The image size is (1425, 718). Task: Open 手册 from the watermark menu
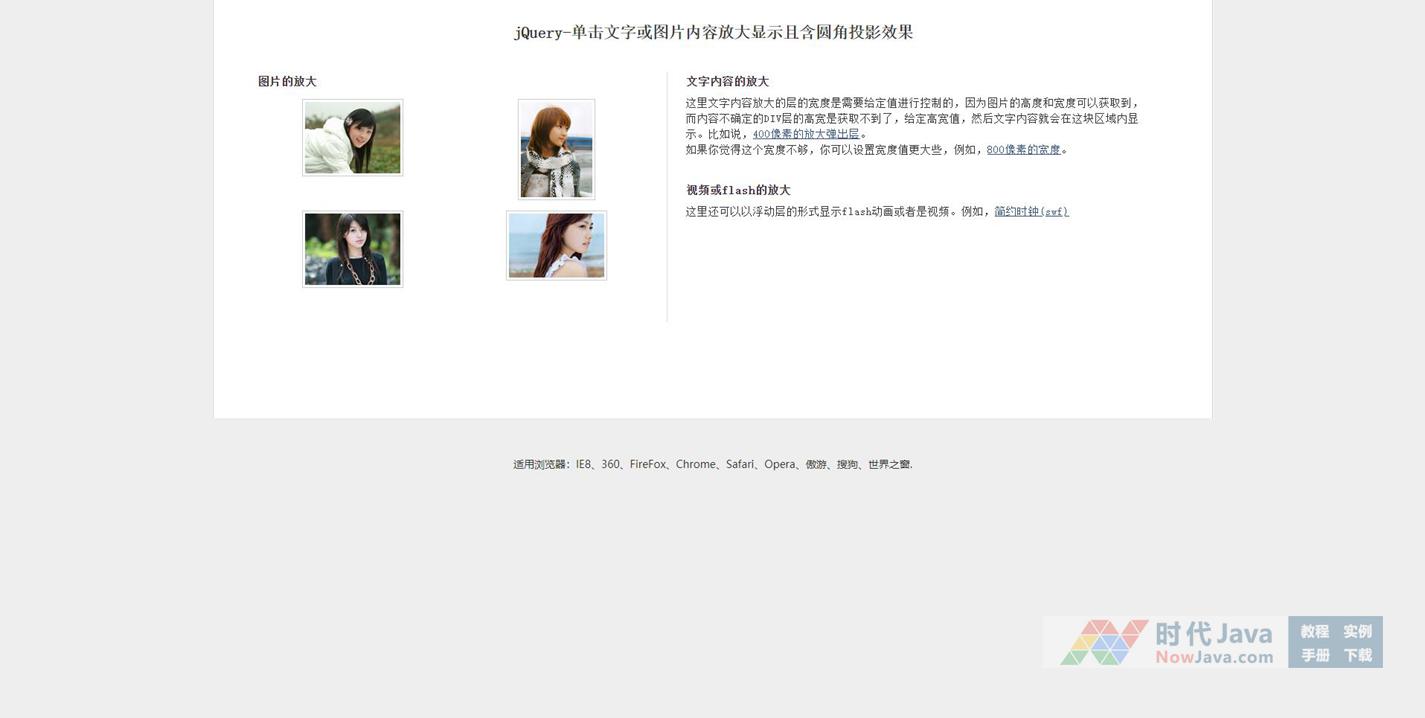pos(1314,655)
